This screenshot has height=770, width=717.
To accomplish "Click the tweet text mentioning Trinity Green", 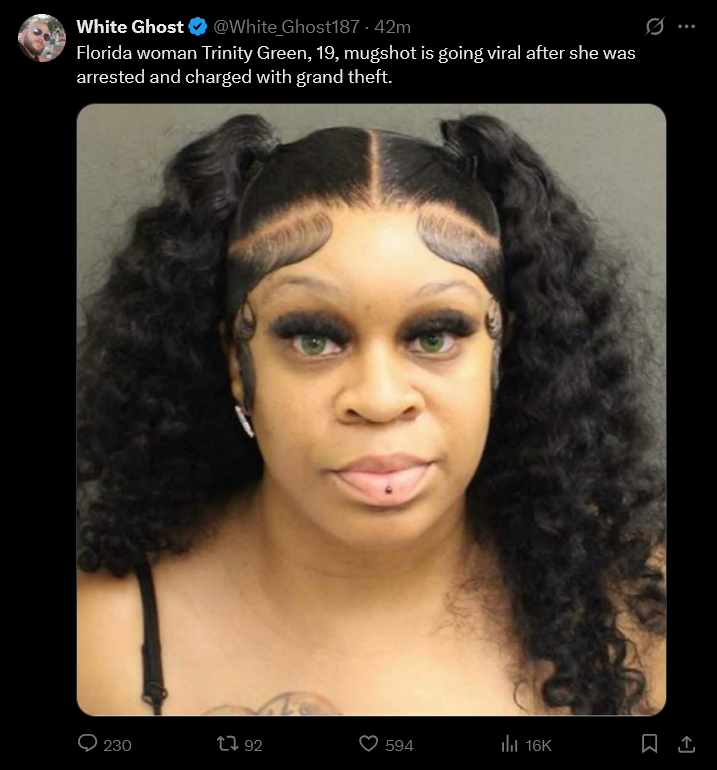I will pyautogui.click(x=356, y=65).
